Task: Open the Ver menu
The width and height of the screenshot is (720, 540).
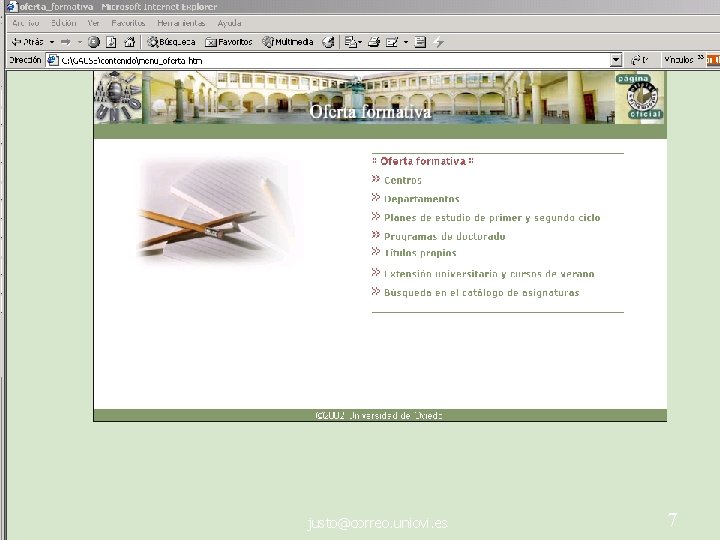Action: [x=94, y=23]
